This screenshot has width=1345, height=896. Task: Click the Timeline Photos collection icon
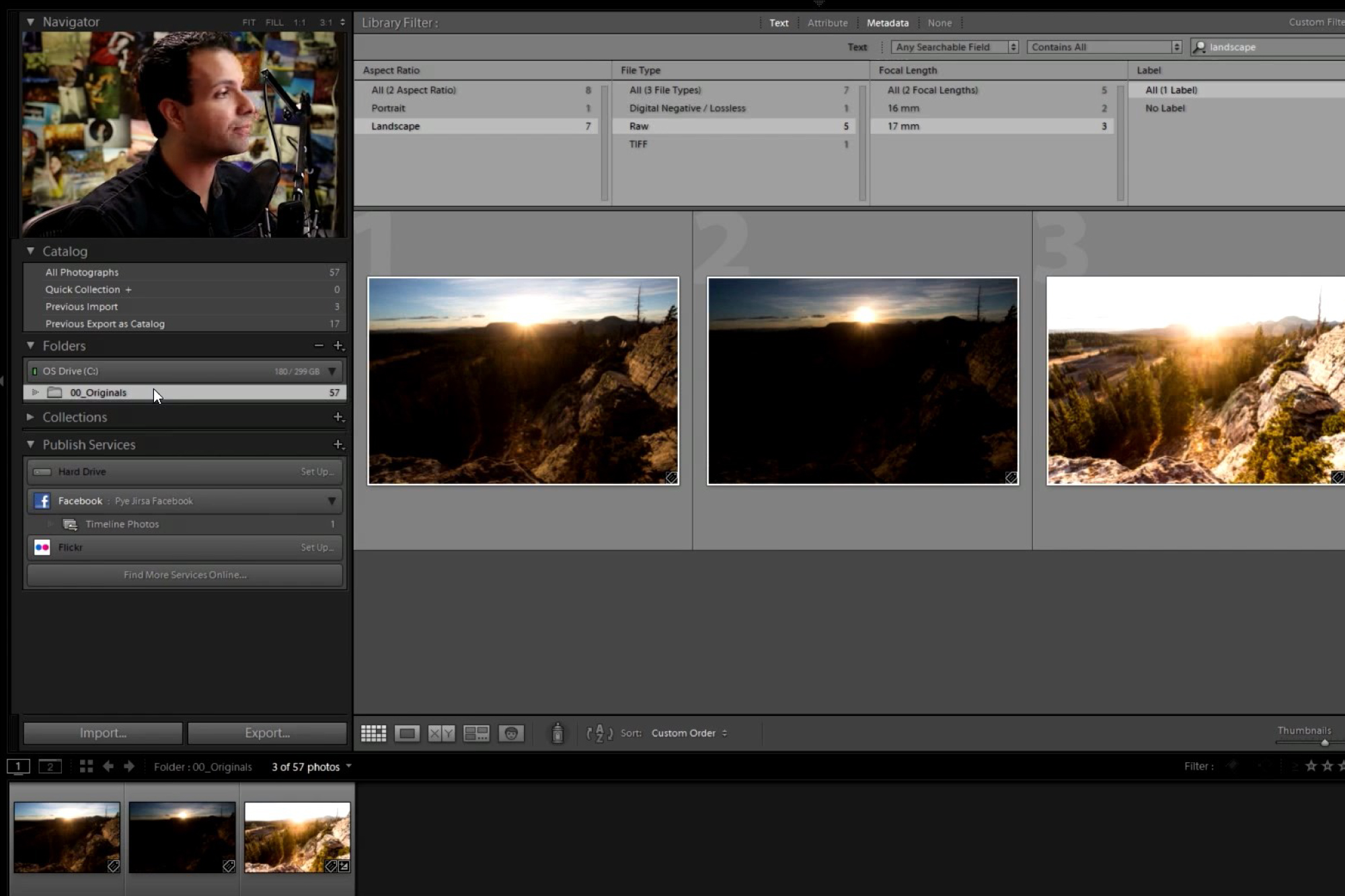point(70,524)
